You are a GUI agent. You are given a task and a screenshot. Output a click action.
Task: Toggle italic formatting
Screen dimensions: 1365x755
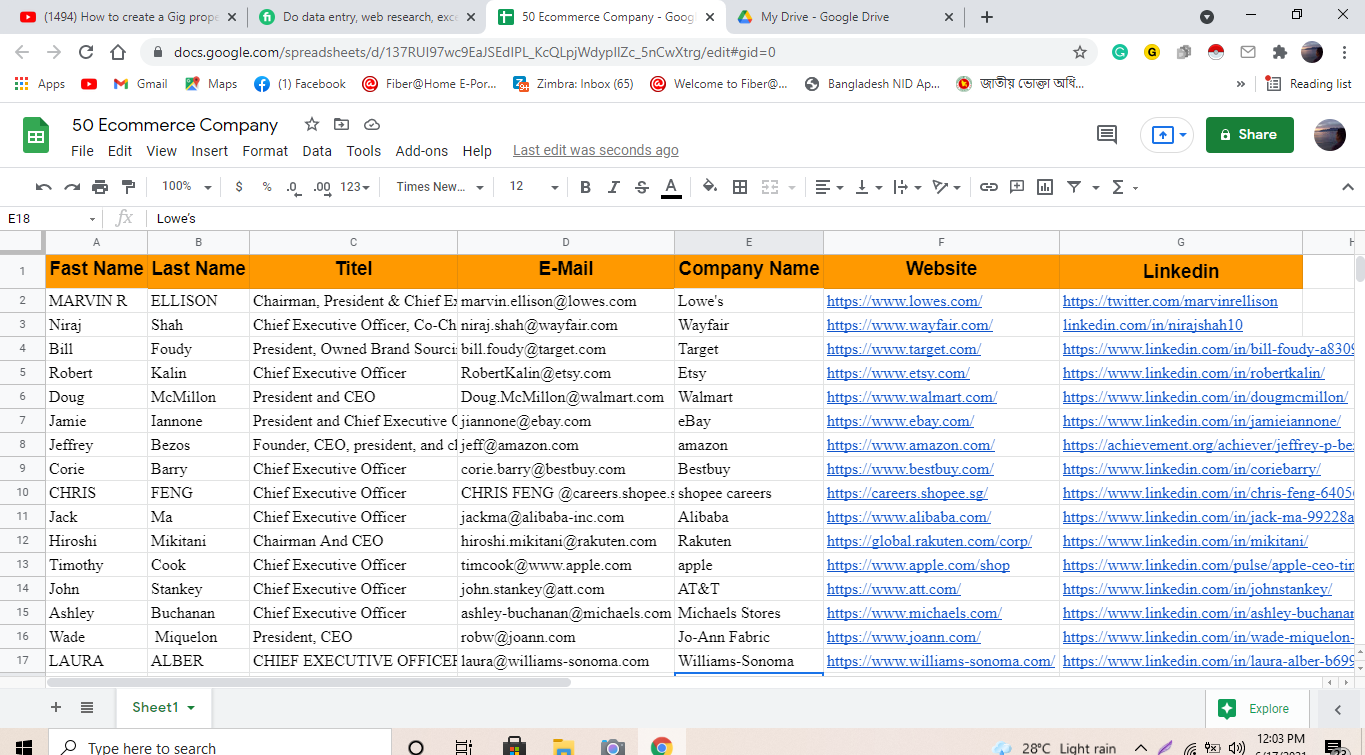tap(613, 187)
